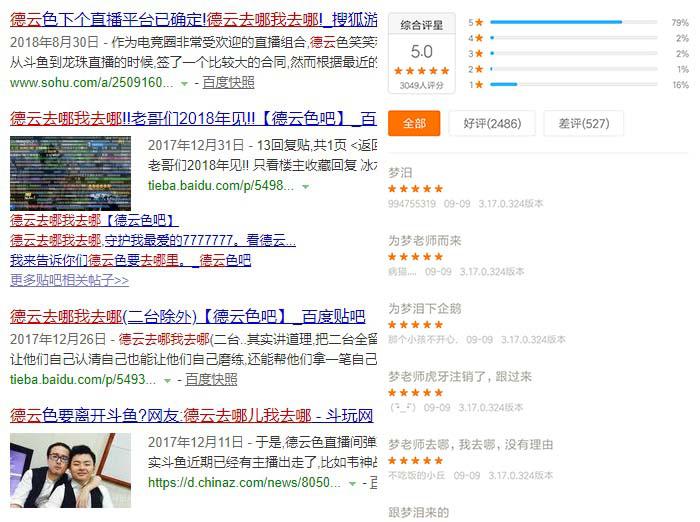Viewport: 700px width, 522px height.
Task: Open the Sohu result about 德云色下个直播平台已确定
Action: (x=193, y=20)
